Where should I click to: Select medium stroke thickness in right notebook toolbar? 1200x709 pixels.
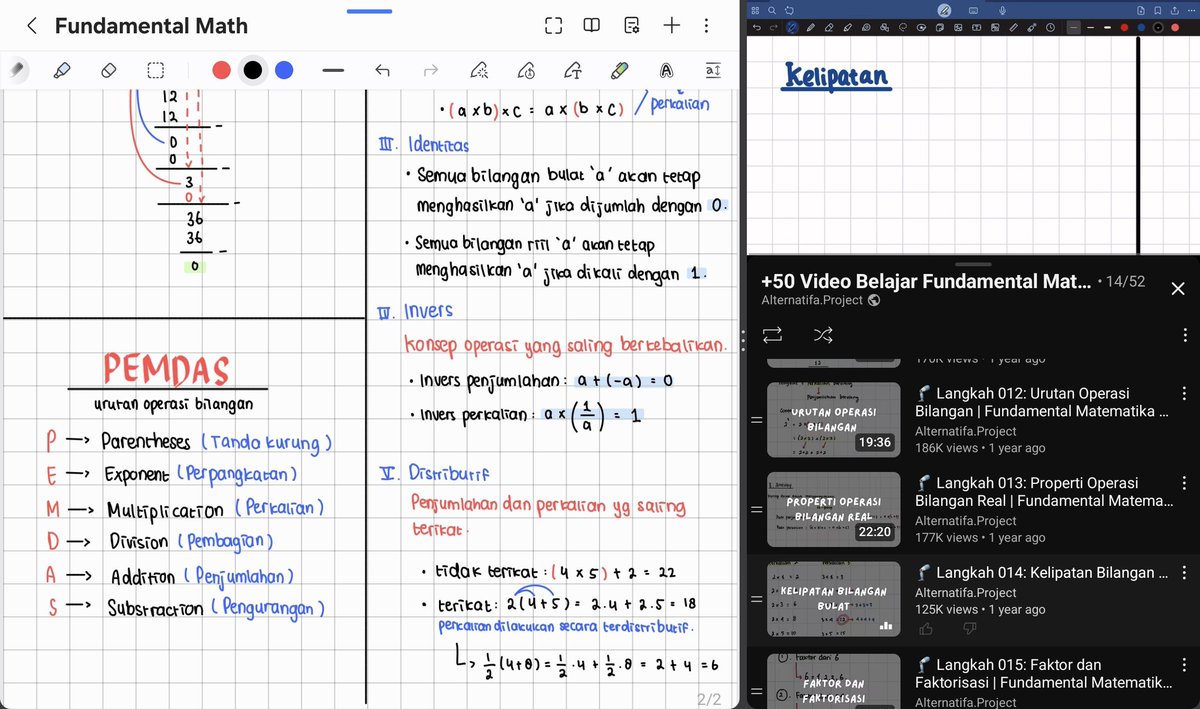1090,27
